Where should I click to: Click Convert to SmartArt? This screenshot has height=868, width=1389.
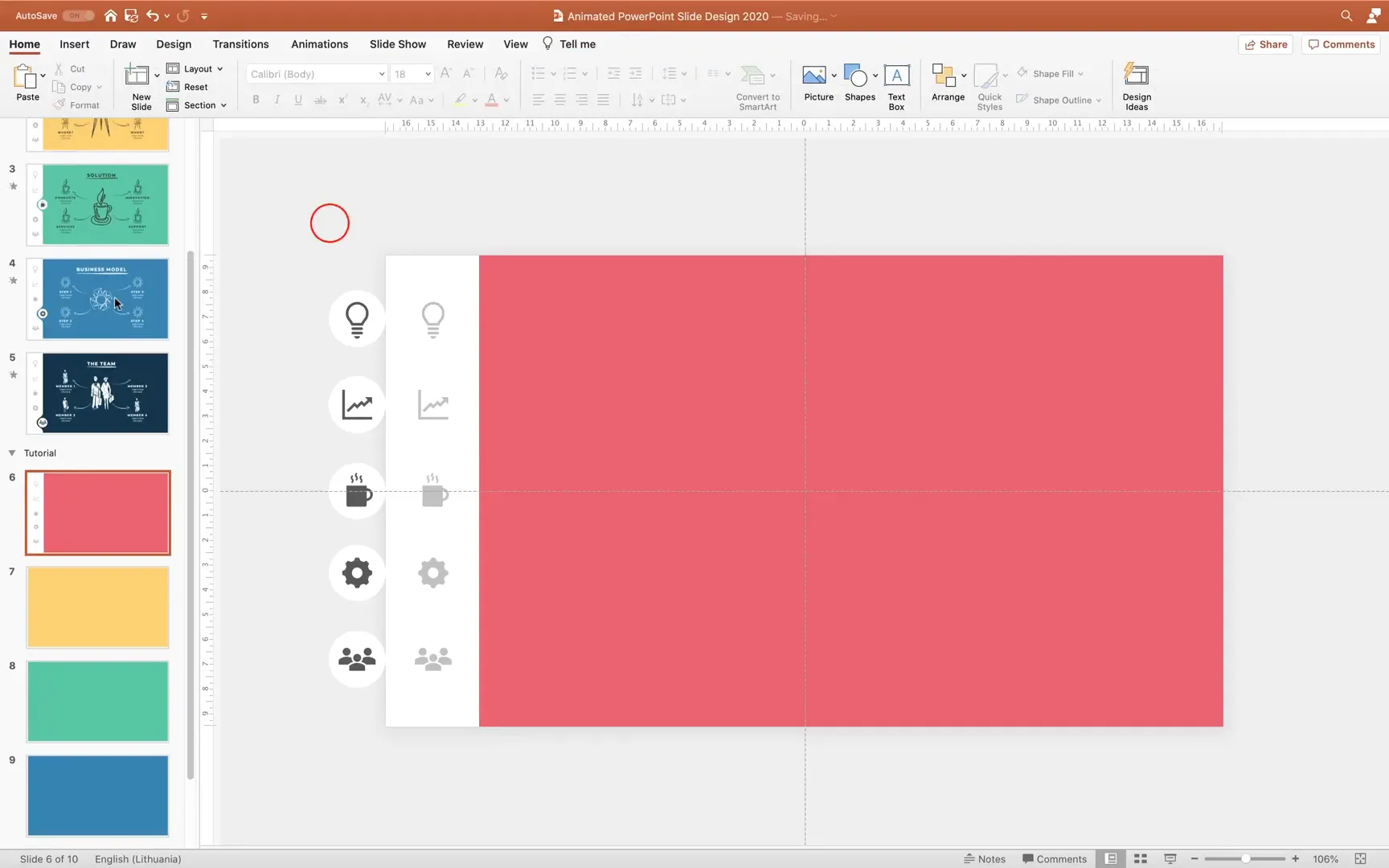[x=756, y=86]
